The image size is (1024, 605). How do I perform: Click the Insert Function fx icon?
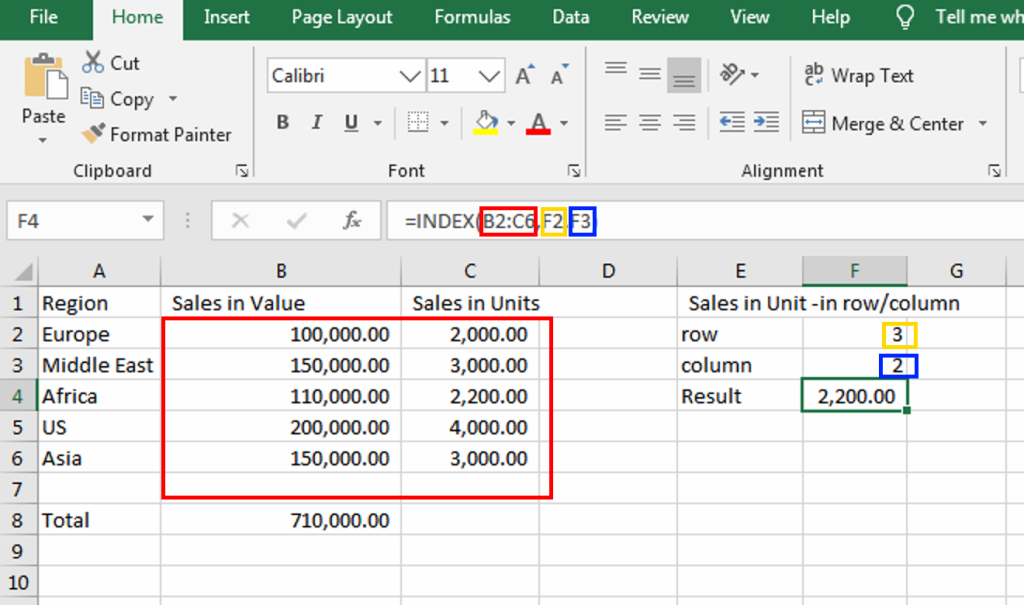(352, 221)
